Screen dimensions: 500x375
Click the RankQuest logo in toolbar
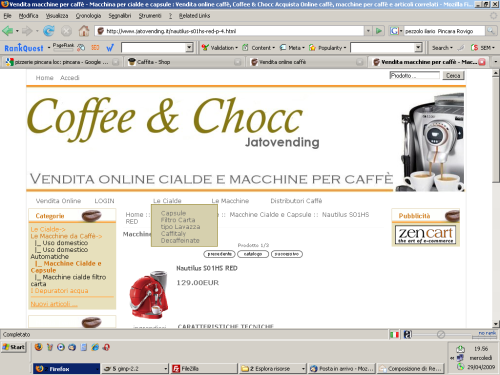[x=24, y=48]
